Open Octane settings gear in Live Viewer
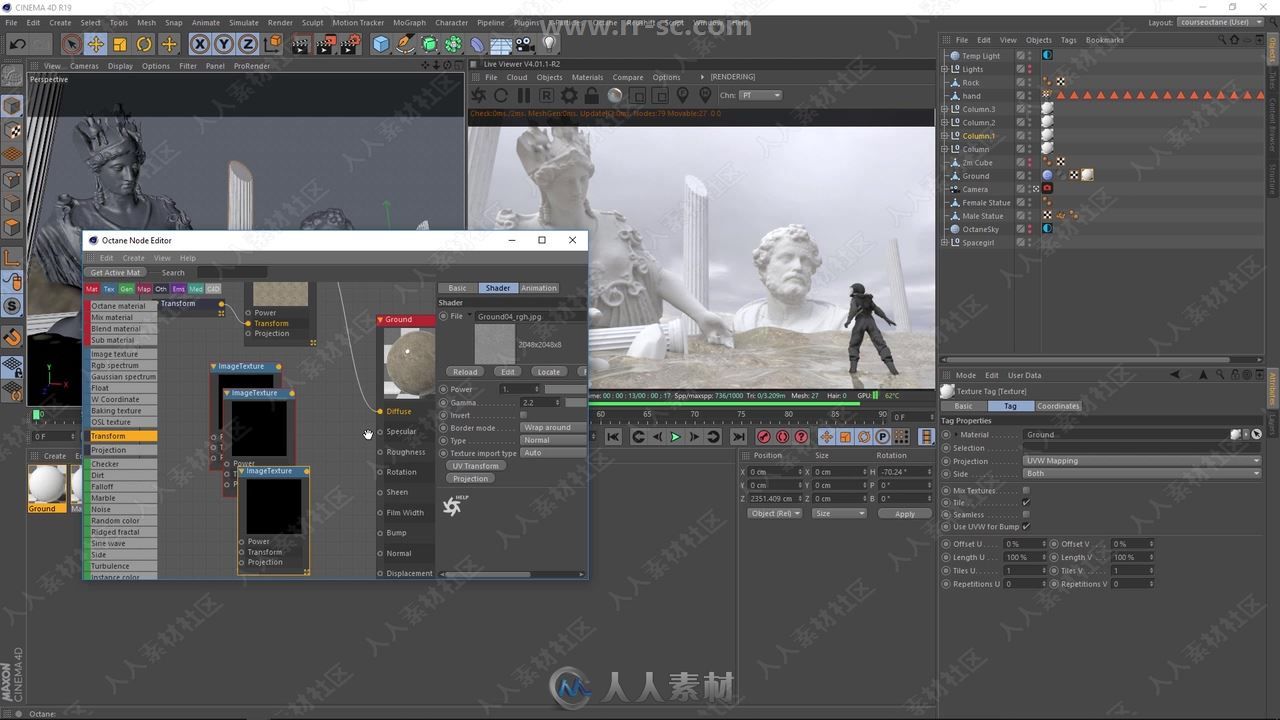Viewport: 1280px width, 720px height. 569,95
